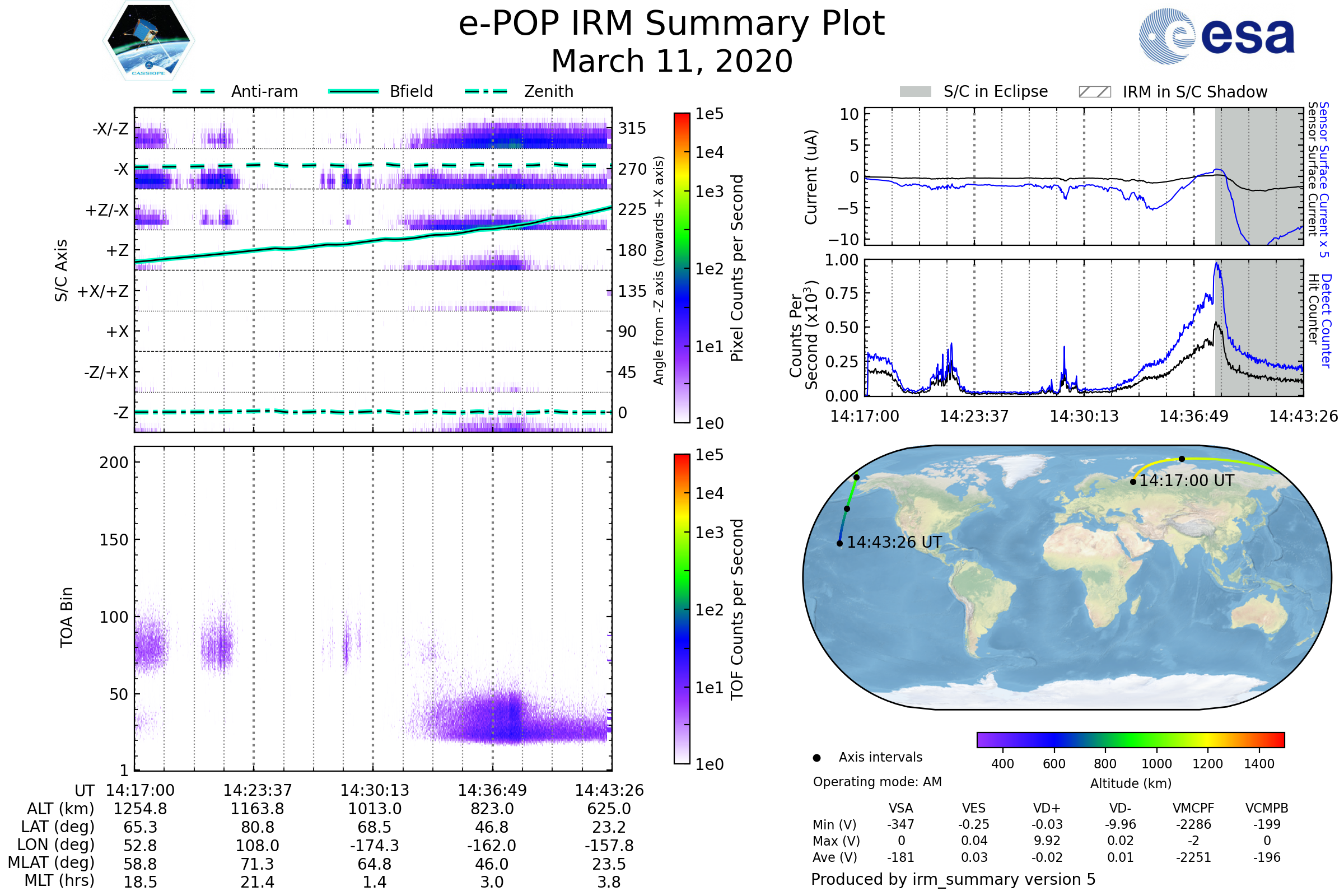Click the Operating mode: AM text
Viewport: 1344px width, 896px height.
pos(877,782)
